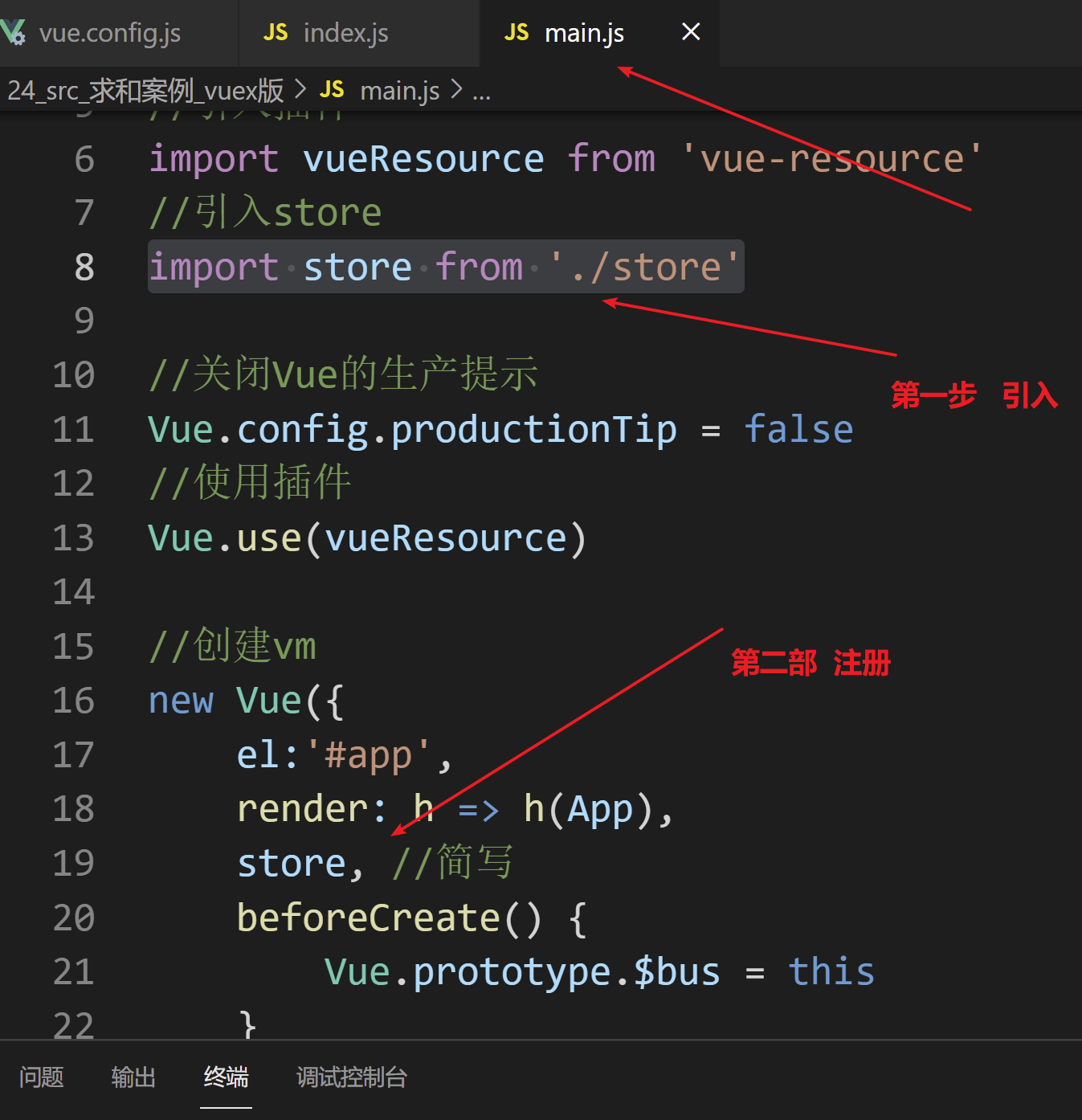
Task: Click the JS icon on index.js tab
Action: 275,33
